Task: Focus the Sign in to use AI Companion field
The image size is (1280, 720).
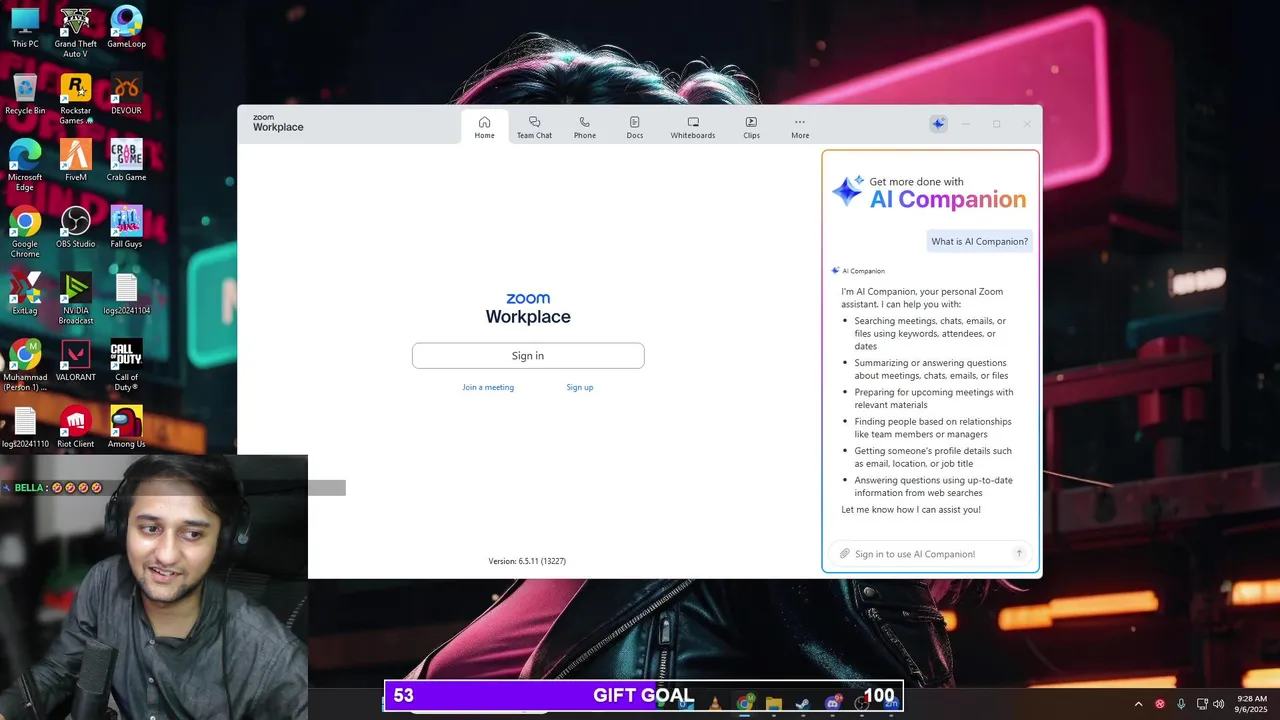Action: [931, 554]
